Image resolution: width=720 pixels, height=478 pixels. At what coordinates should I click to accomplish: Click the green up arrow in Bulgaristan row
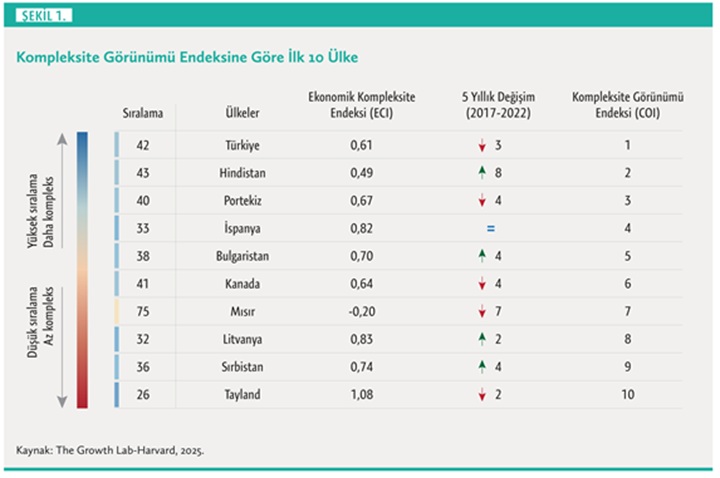click(480, 256)
